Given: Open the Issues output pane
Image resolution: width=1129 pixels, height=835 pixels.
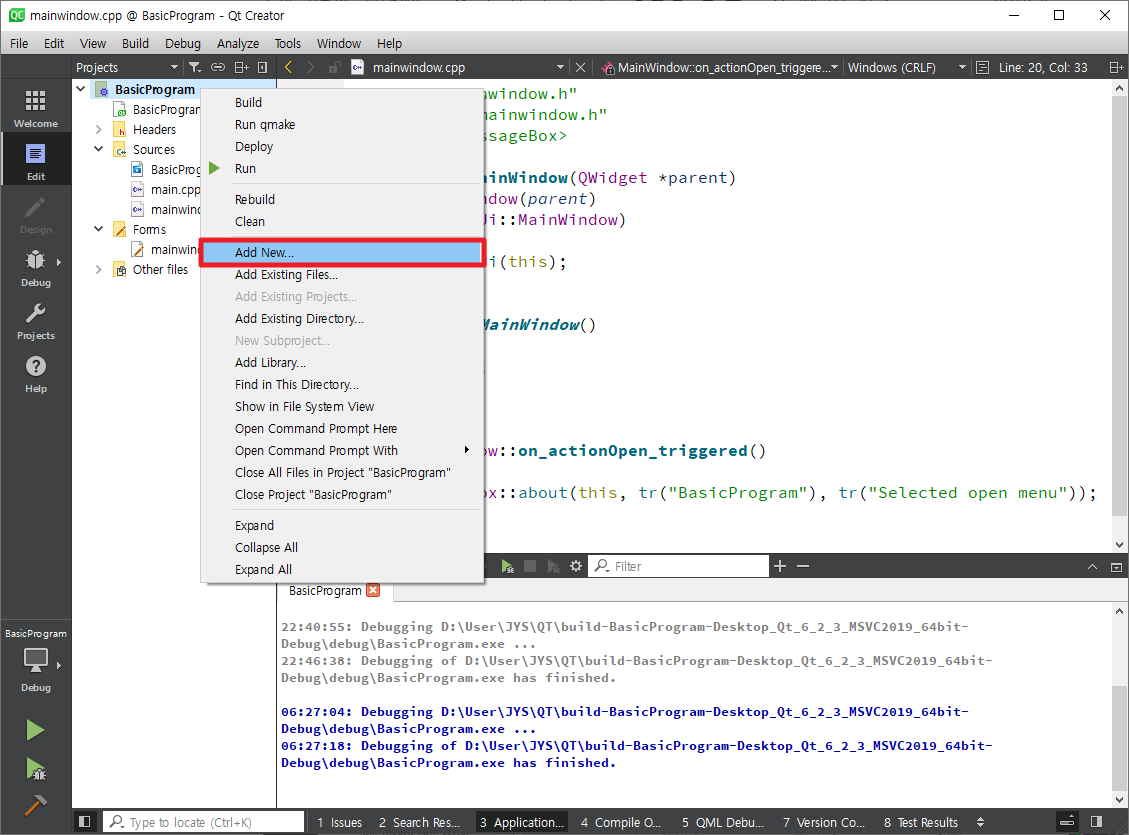Looking at the screenshot, I should click(340, 822).
